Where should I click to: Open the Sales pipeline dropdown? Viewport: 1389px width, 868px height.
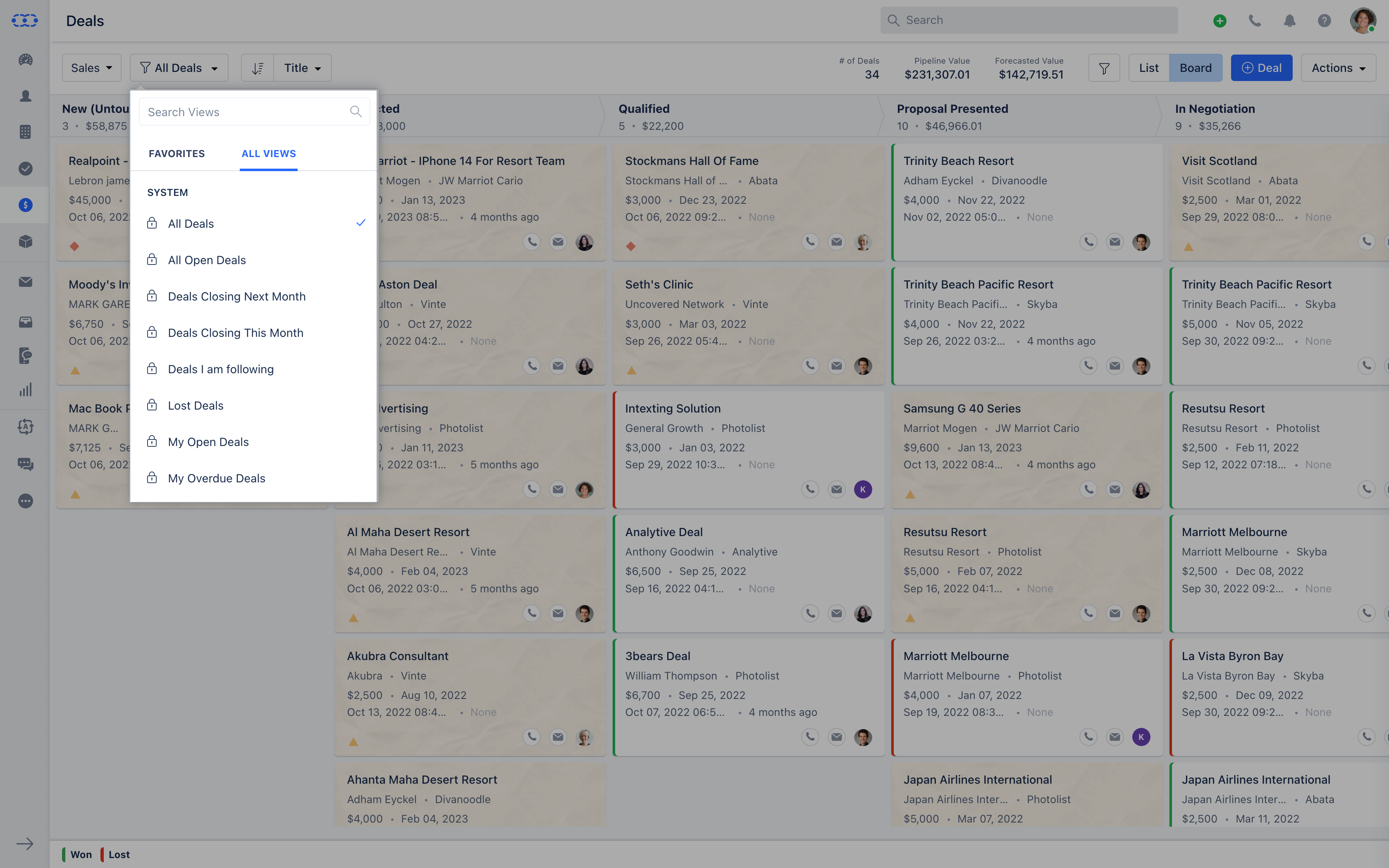pos(91,68)
